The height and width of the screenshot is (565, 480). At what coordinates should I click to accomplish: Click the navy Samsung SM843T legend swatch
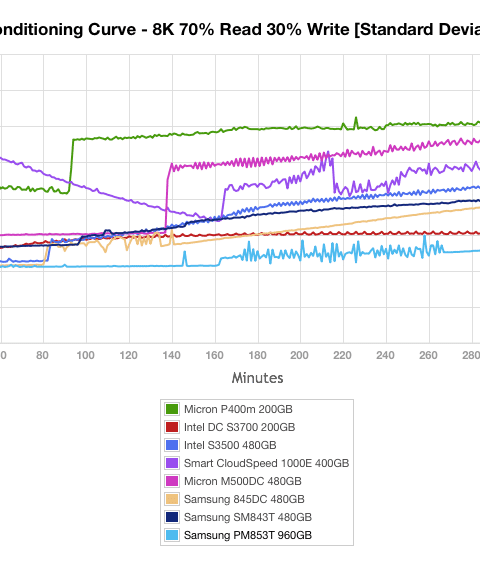click(172, 517)
